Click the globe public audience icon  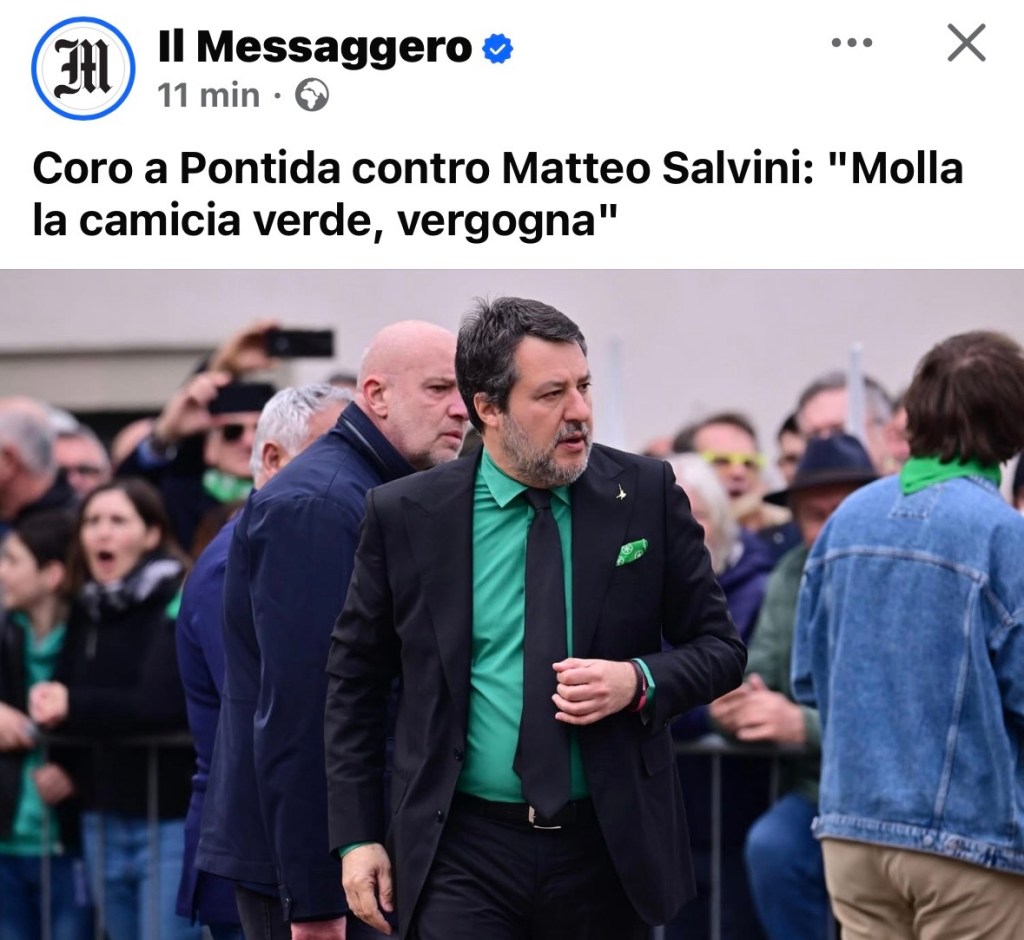(312, 95)
